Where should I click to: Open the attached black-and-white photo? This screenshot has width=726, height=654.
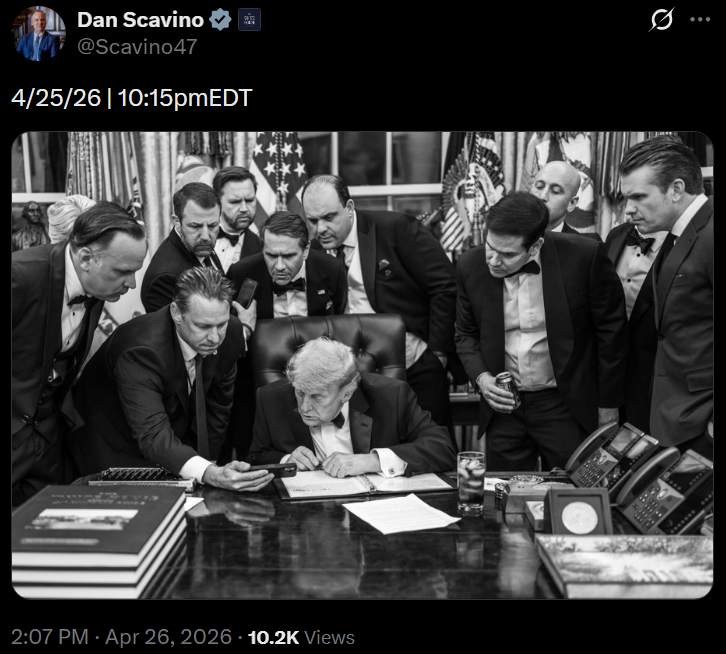tap(363, 365)
